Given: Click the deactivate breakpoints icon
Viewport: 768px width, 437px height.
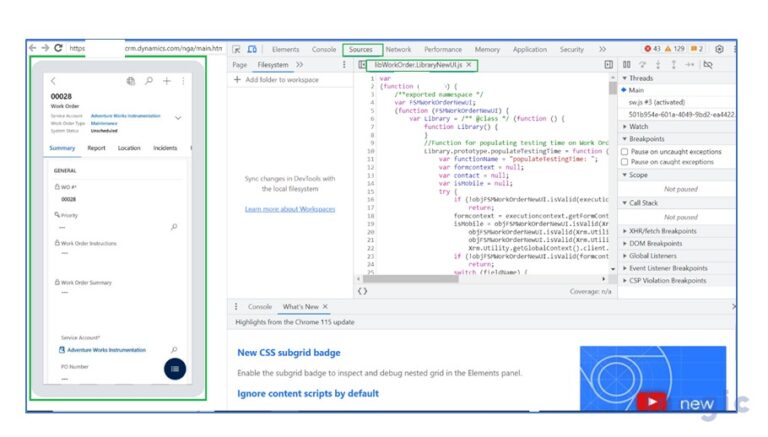Looking at the screenshot, I should click(x=708, y=64).
